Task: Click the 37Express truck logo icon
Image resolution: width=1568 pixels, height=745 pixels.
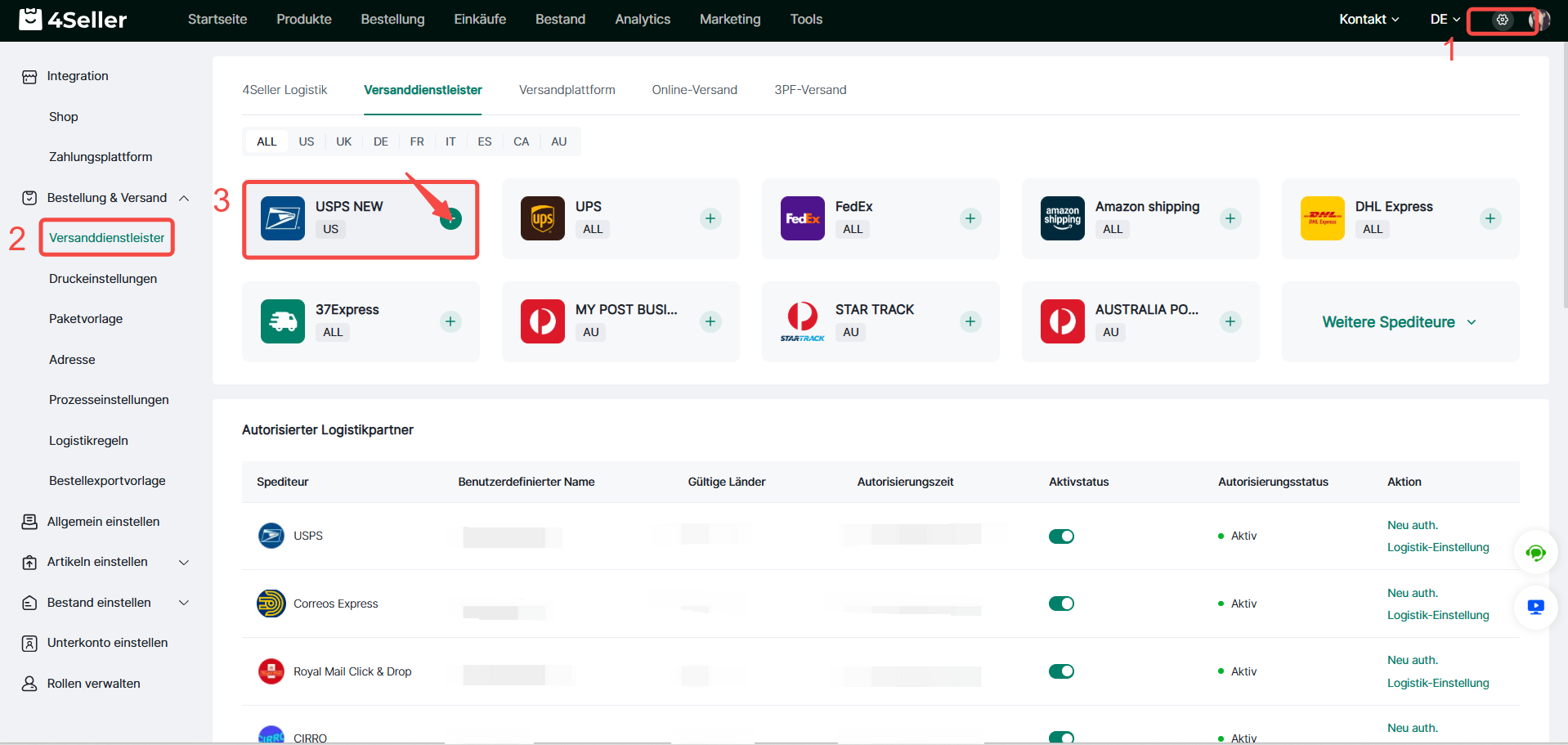Action: coord(283,321)
